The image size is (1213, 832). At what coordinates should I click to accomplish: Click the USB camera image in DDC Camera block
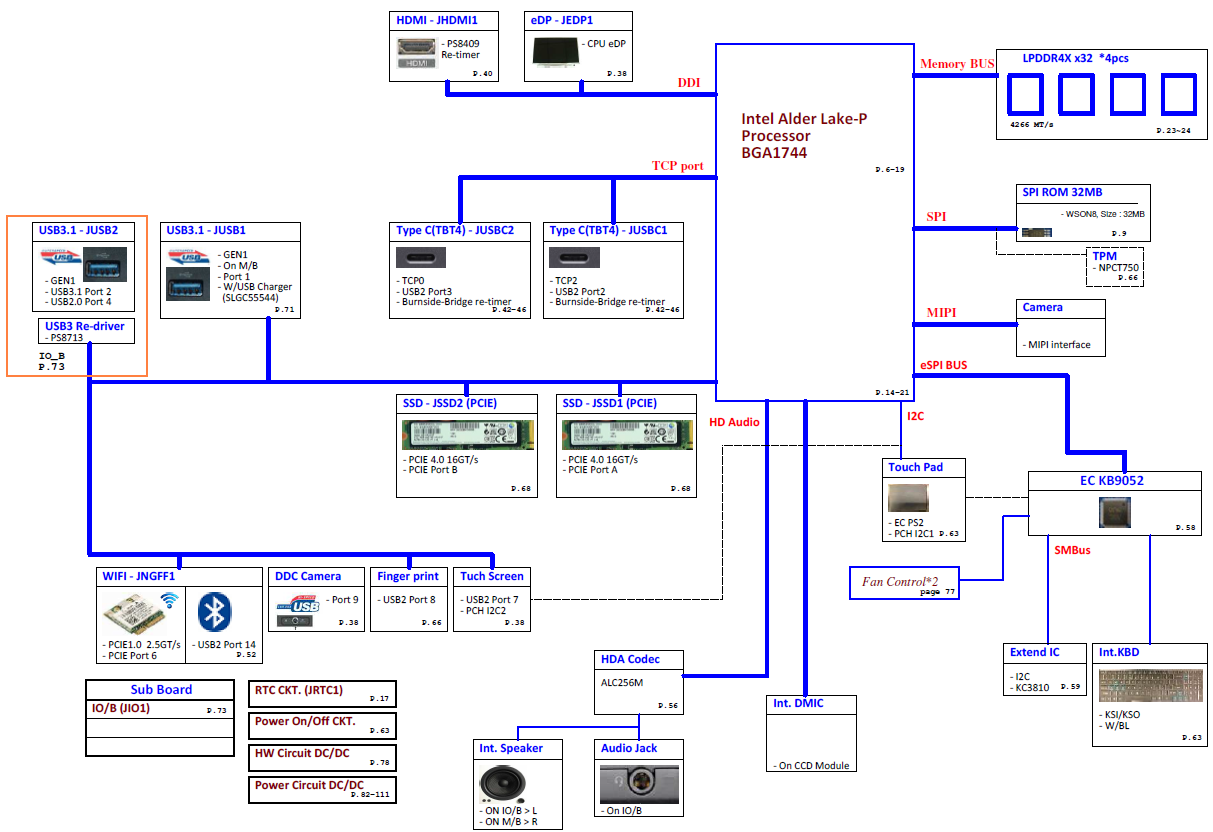tap(296, 613)
